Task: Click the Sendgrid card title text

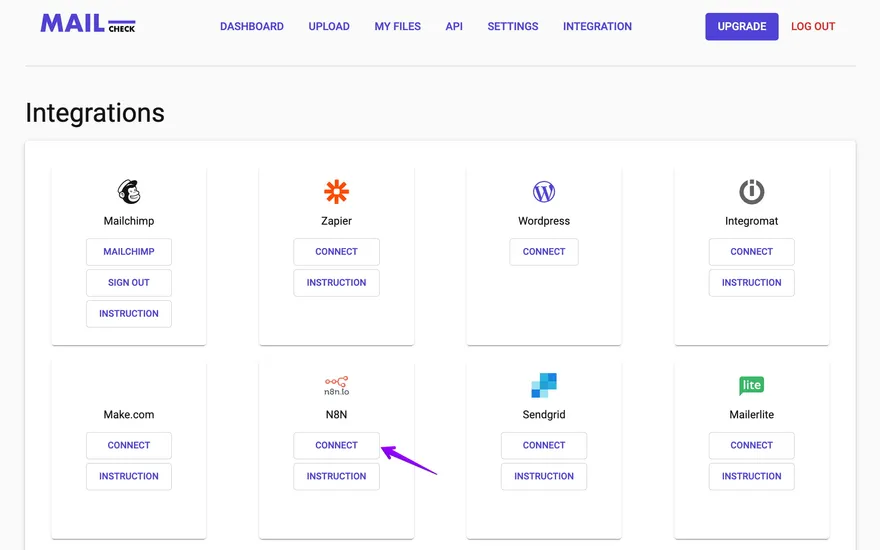Action: [x=544, y=414]
